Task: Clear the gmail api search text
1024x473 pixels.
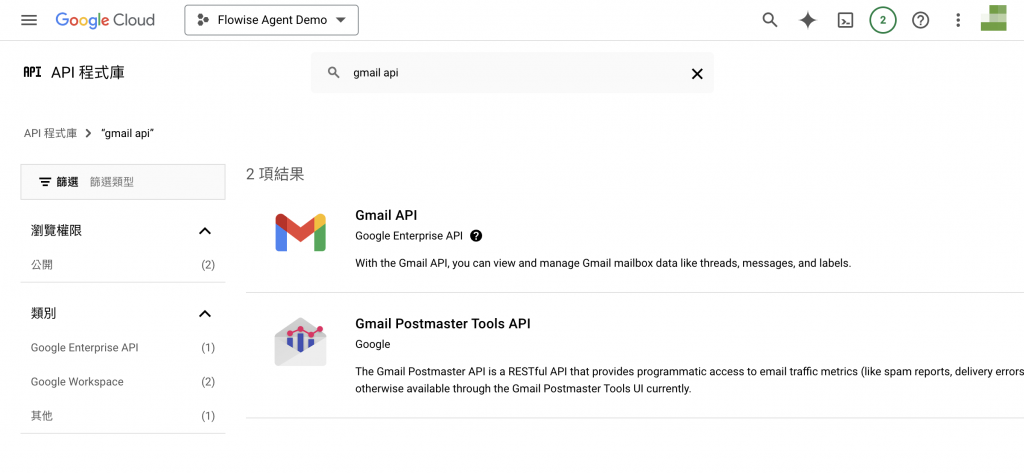Action: 697,73
